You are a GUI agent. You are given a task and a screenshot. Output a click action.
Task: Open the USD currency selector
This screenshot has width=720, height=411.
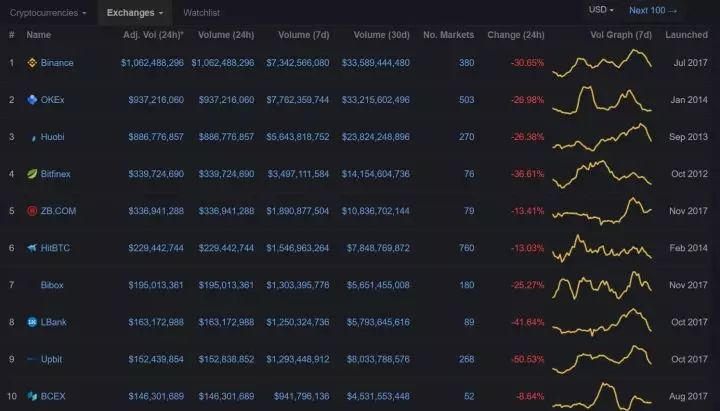coord(601,10)
